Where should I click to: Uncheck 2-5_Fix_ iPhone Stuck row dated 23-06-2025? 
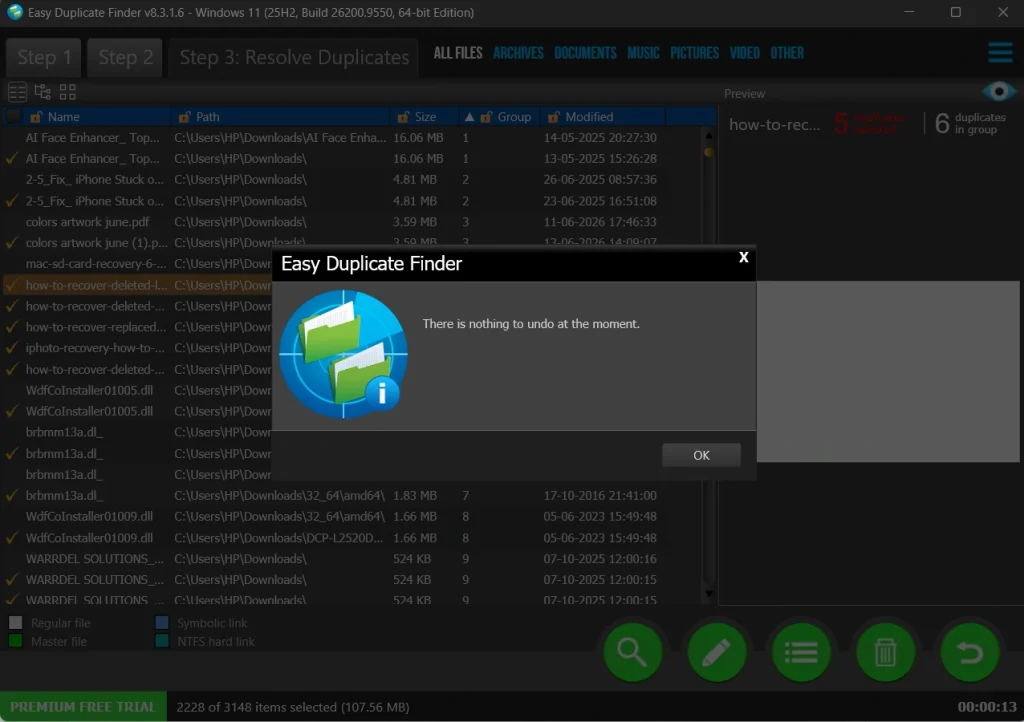point(12,201)
